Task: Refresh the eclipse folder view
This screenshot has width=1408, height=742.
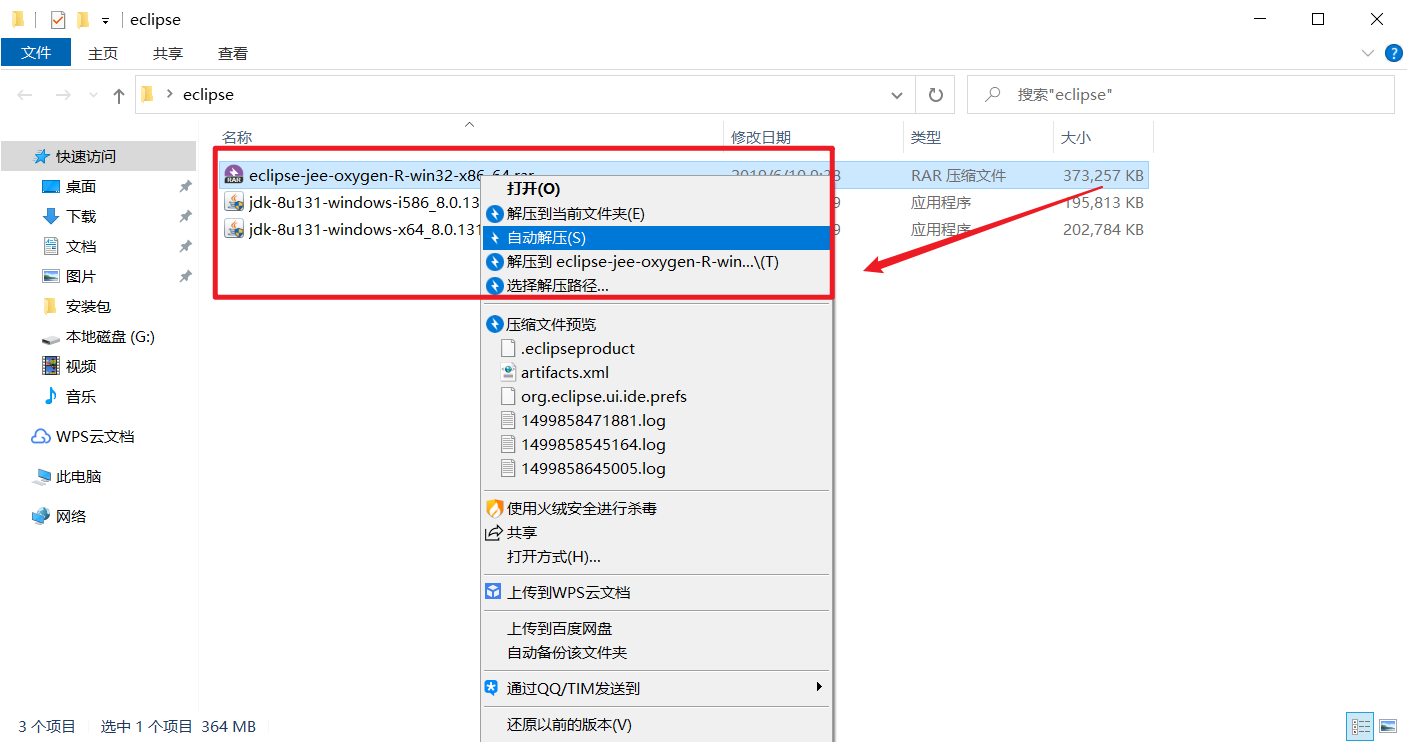Action: (936, 95)
